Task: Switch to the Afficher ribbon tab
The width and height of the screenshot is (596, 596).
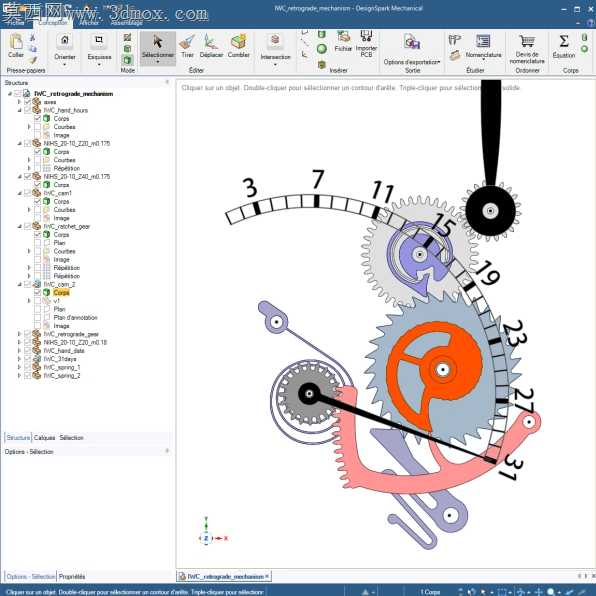Action: (89, 23)
